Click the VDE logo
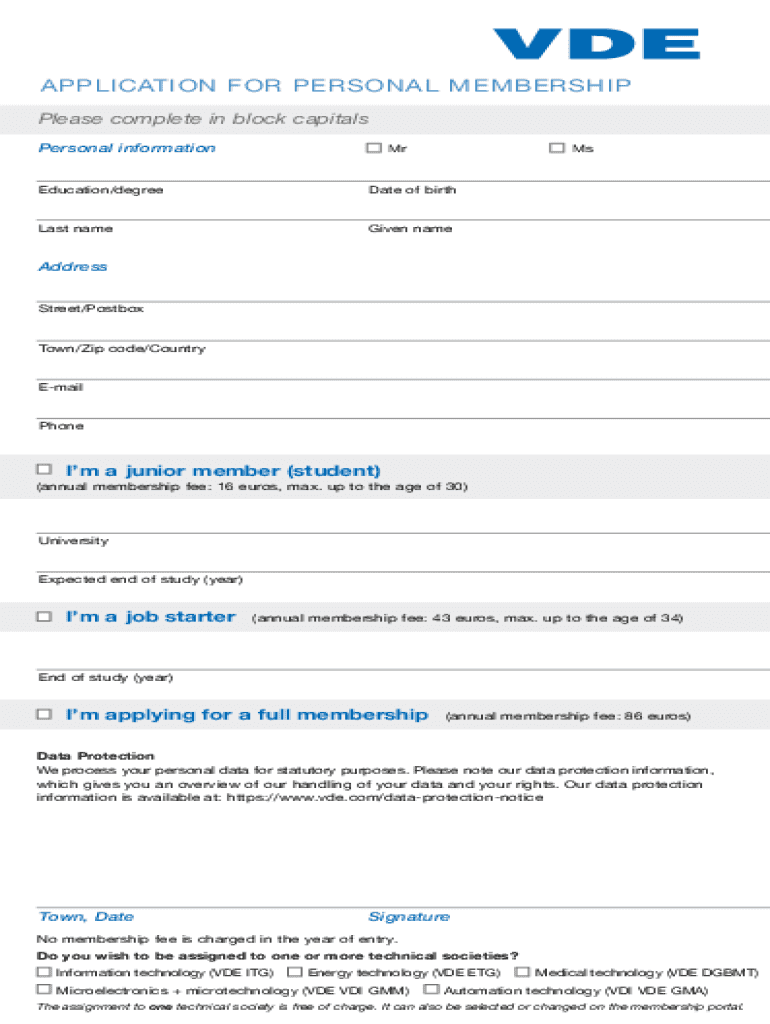Image resolution: width=770 pixels, height=1024 pixels. pos(596,46)
